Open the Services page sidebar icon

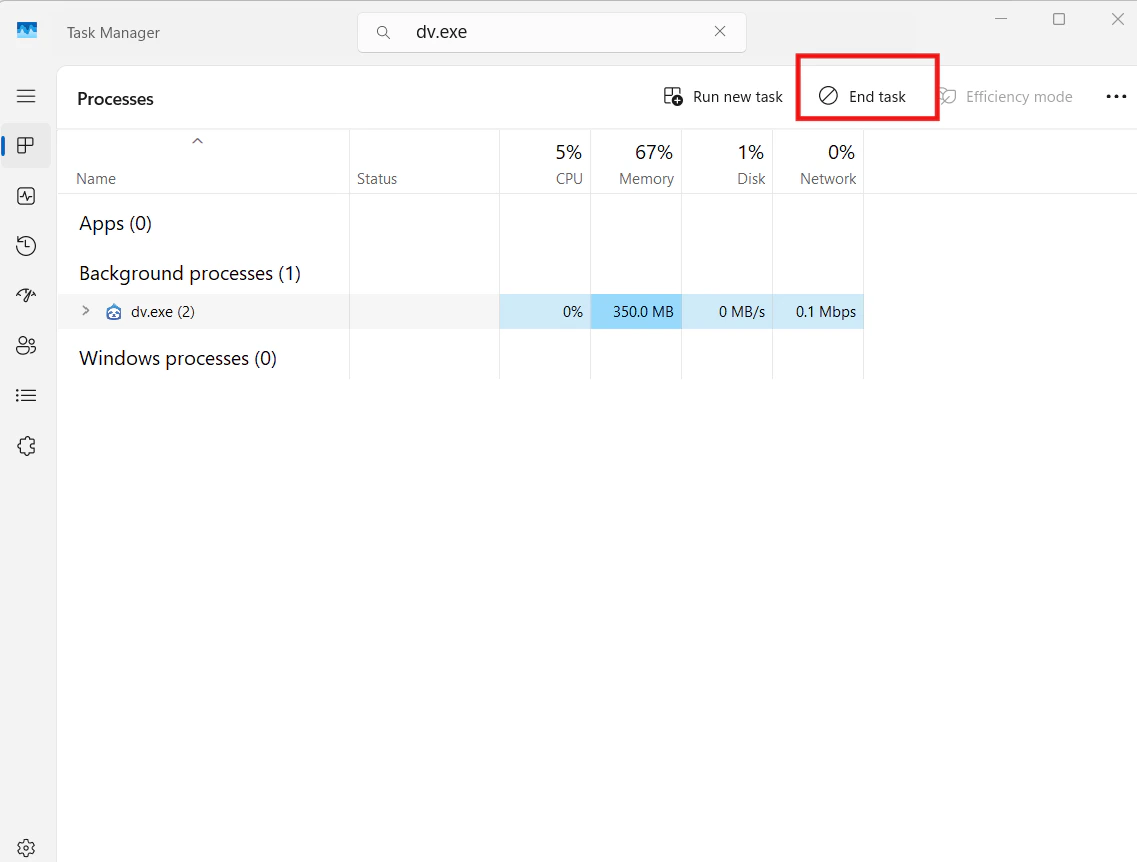tap(26, 446)
